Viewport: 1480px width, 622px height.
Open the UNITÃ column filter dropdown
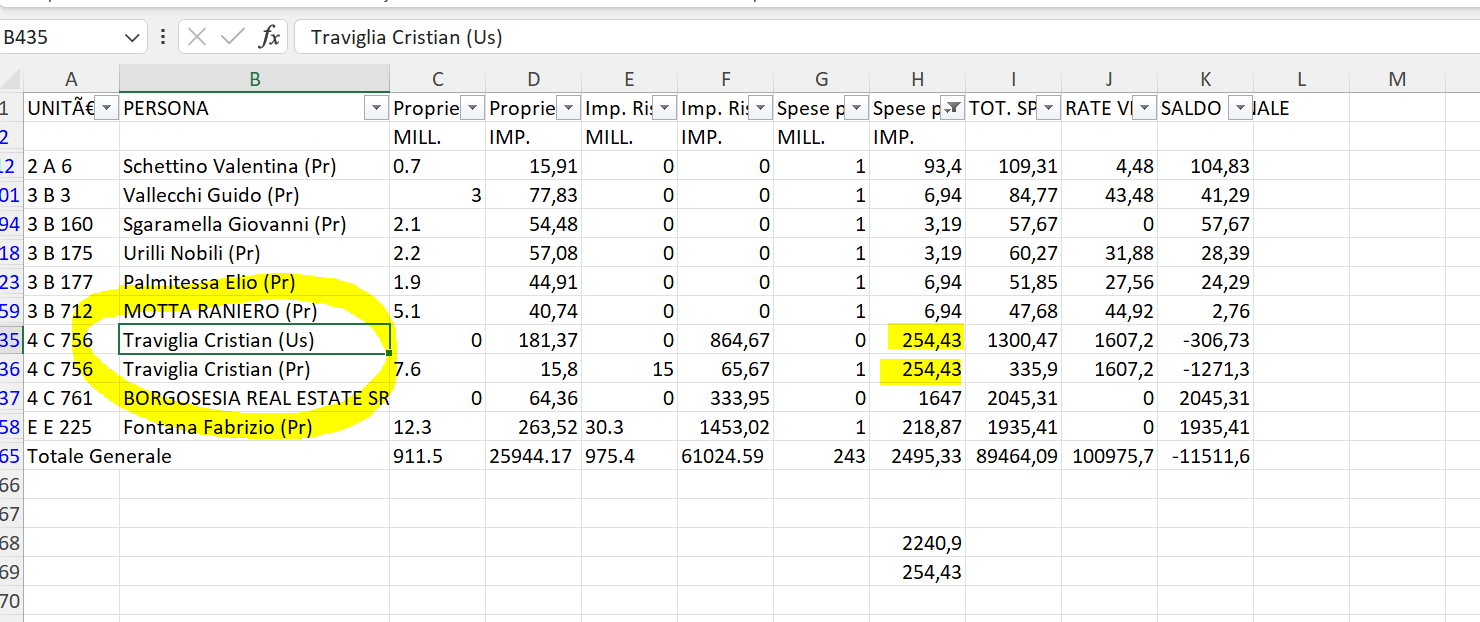[x=107, y=108]
